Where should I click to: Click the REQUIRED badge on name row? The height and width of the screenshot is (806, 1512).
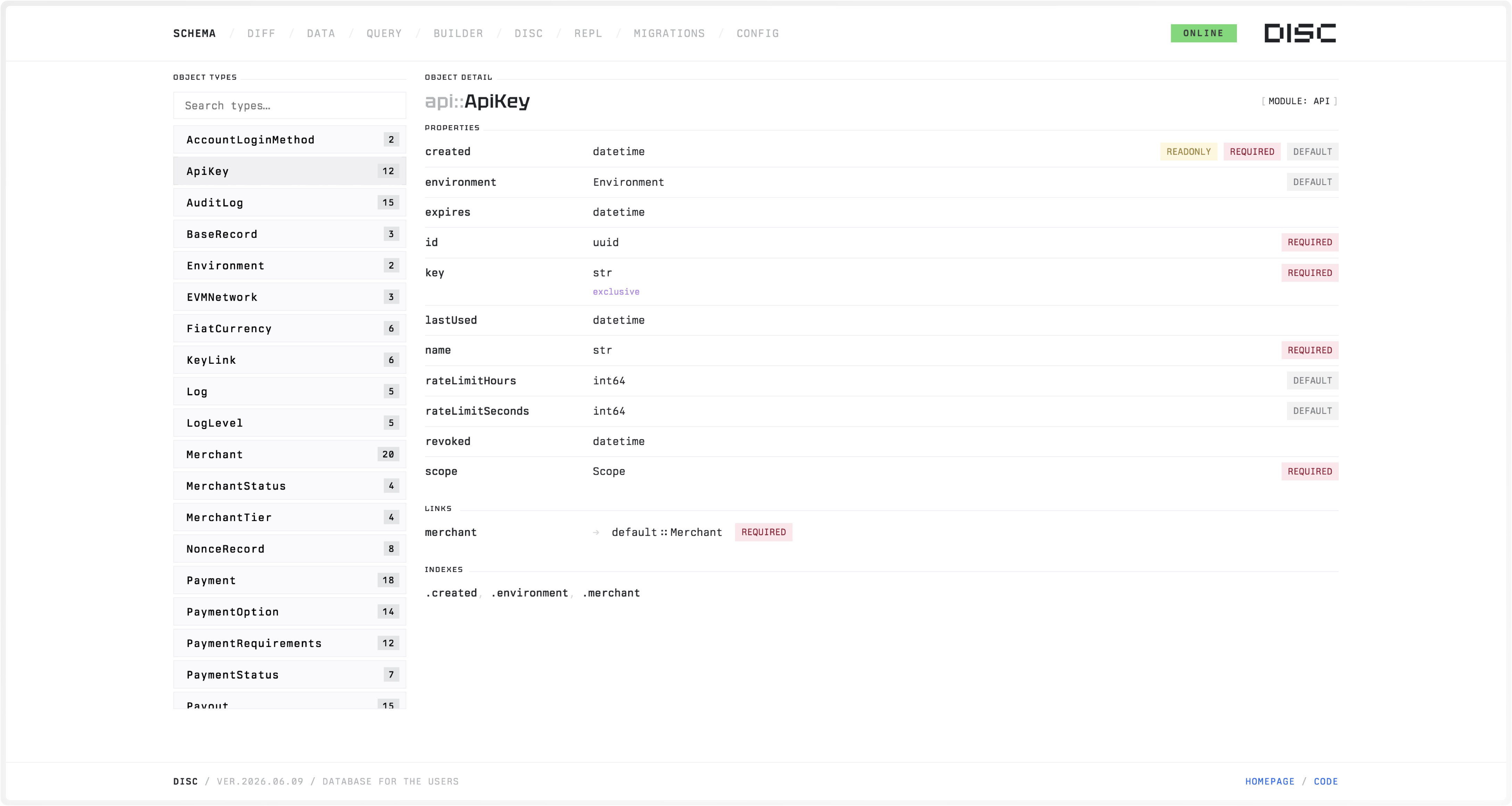click(x=1310, y=350)
